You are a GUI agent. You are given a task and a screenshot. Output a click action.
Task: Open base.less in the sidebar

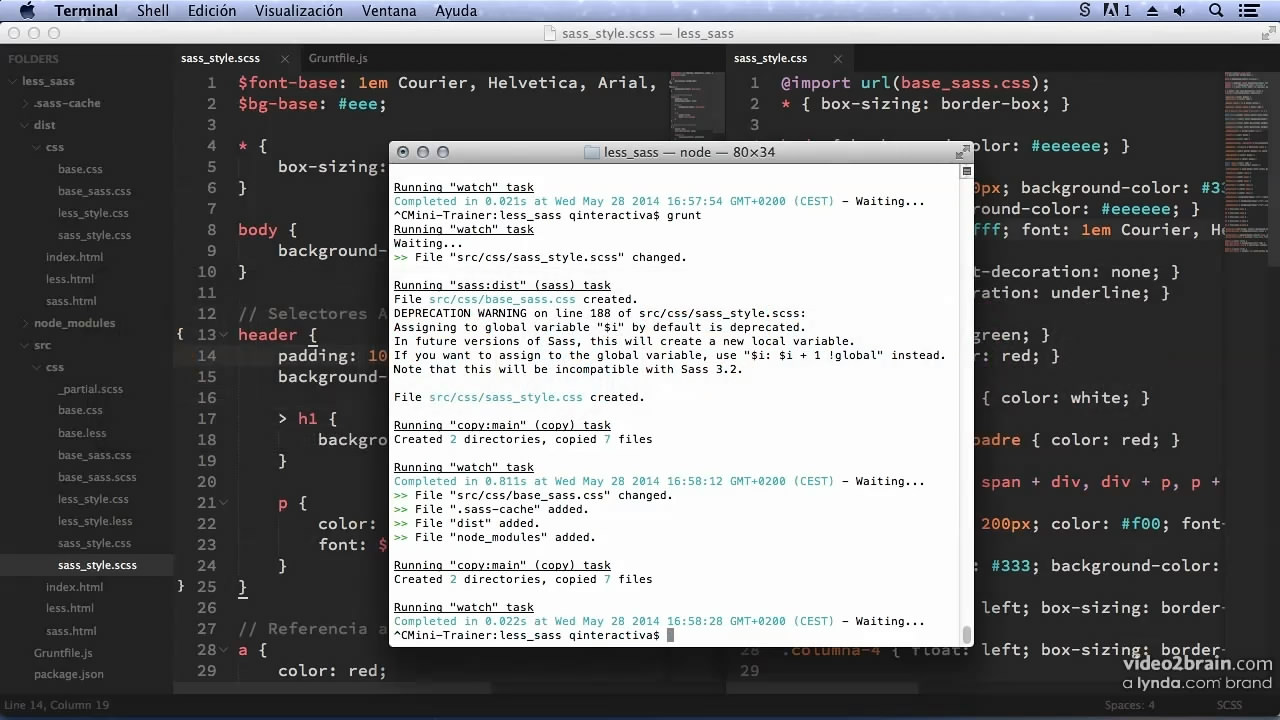[x=82, y=433]
